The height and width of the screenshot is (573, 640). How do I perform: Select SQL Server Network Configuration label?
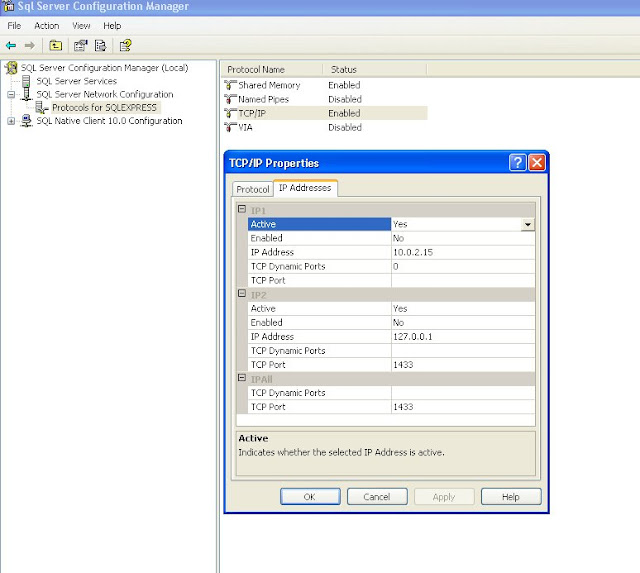105,94
